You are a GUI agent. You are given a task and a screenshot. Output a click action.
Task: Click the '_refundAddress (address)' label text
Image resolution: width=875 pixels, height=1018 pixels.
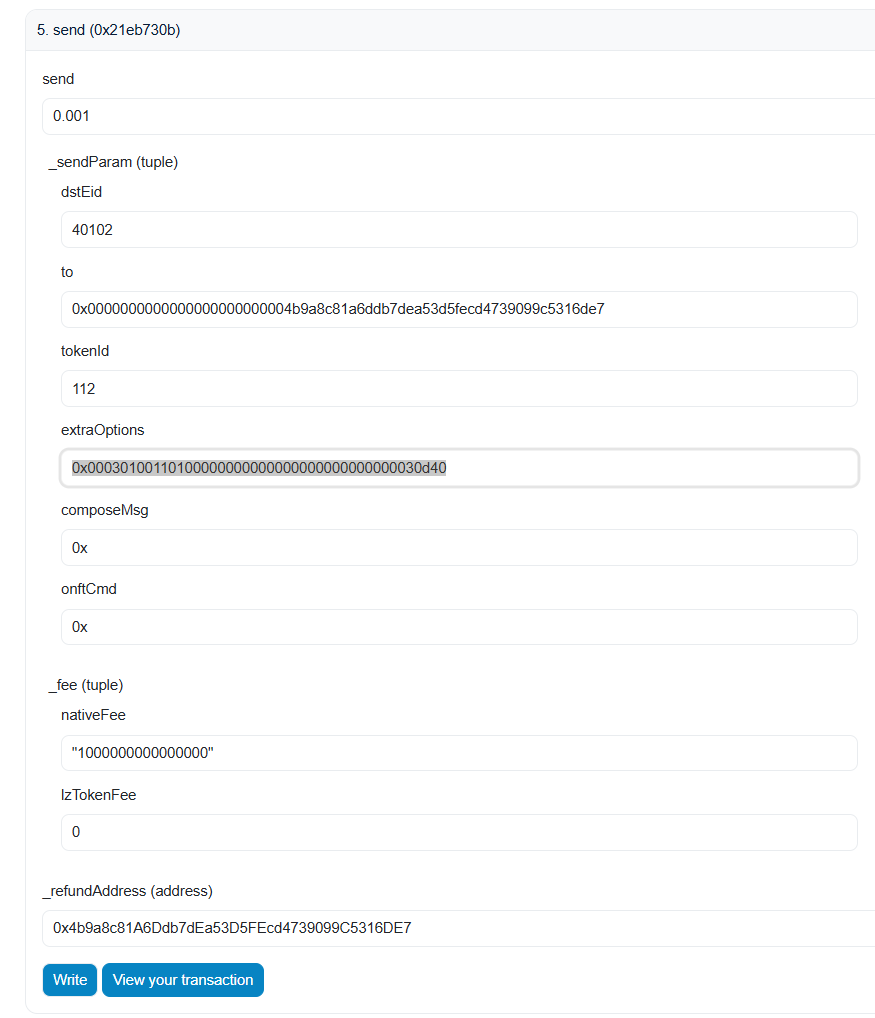coord(127,890)
